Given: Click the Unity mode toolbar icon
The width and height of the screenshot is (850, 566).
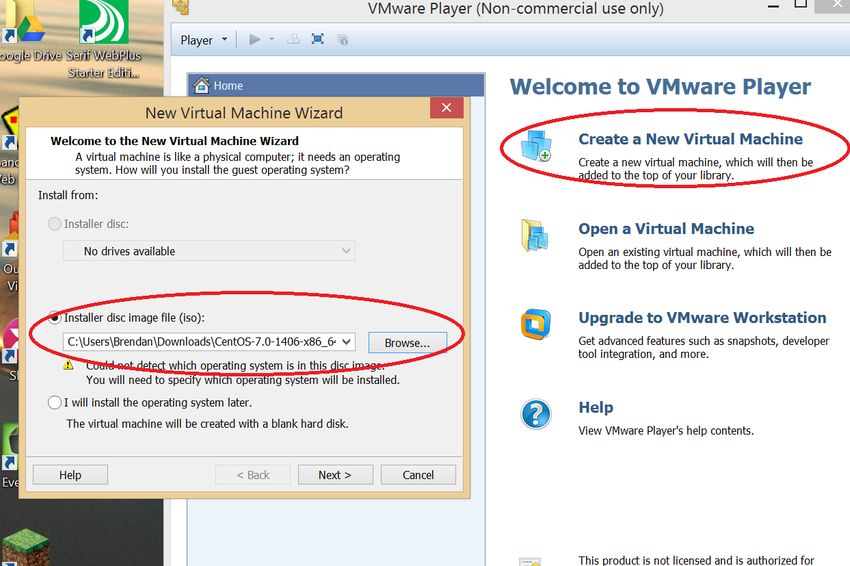Looking at the screenshot, I should (342, 39).
